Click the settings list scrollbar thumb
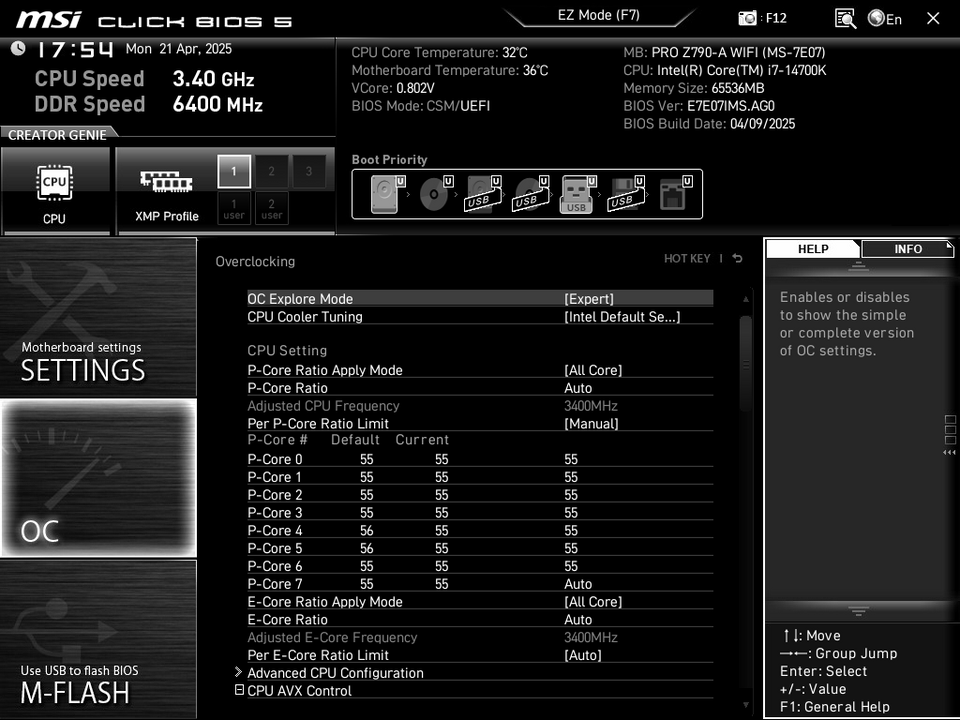Image resolution: width=960 pixels, height=720 pixels. click(x=745, y=364)
